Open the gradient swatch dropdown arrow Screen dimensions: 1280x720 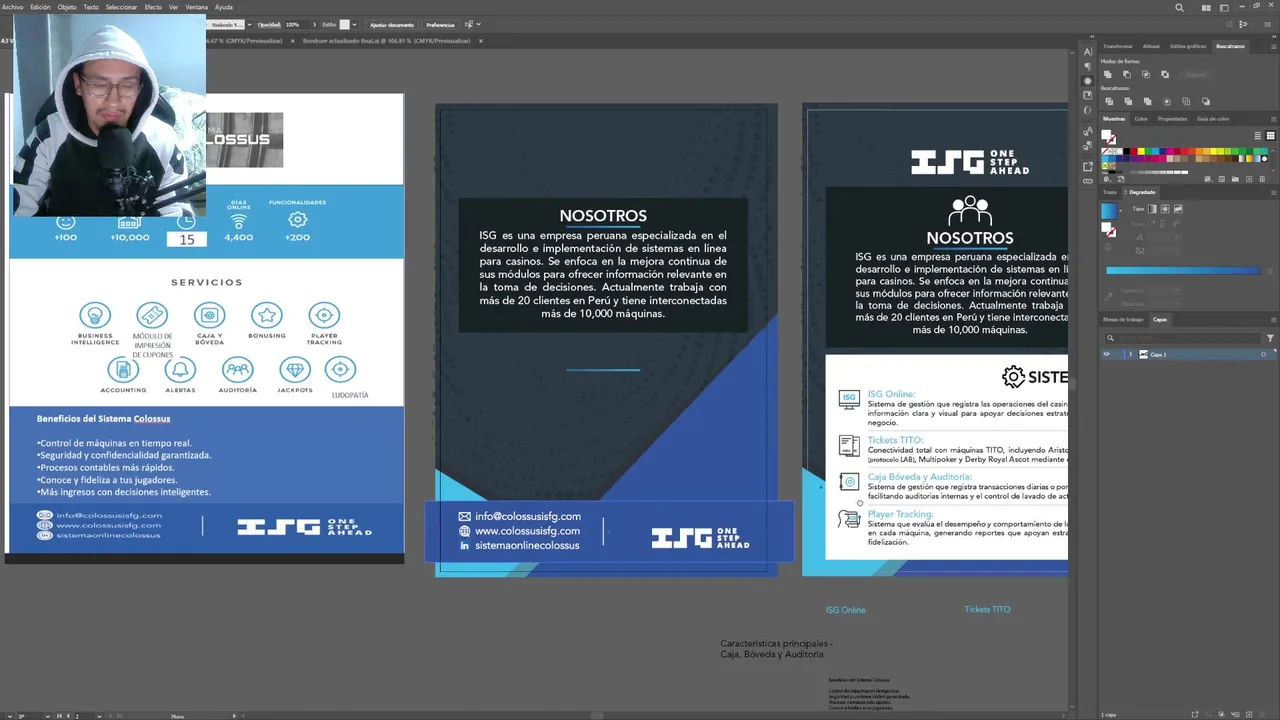[1120, 211]
